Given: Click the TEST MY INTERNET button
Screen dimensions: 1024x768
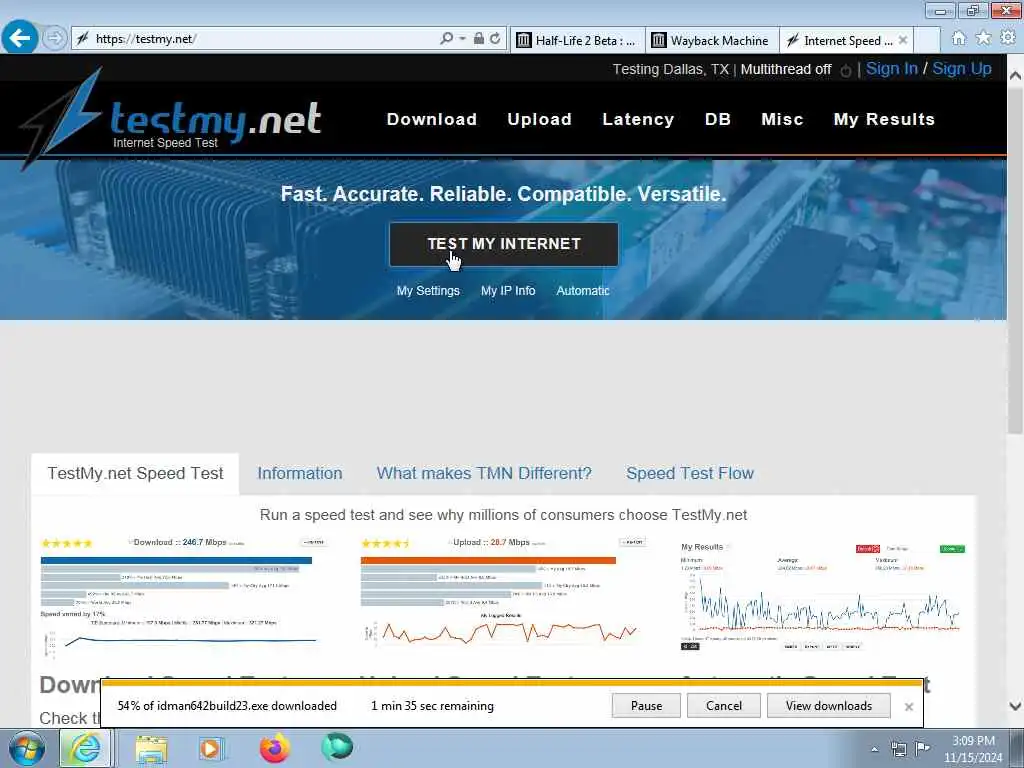Looking at the screenshot, I should pos(504,244).
